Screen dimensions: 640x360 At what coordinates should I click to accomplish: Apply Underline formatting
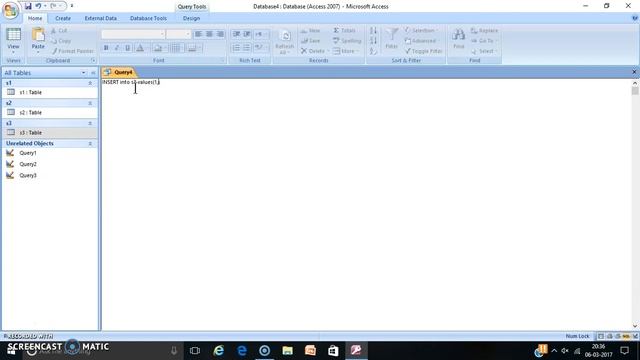[128, 48]
